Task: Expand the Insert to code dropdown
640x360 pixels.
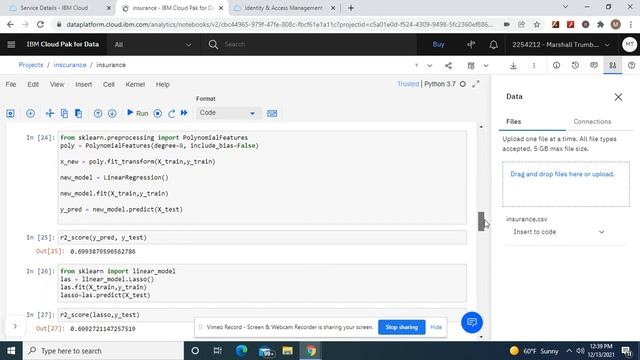Action: (559, 232)
